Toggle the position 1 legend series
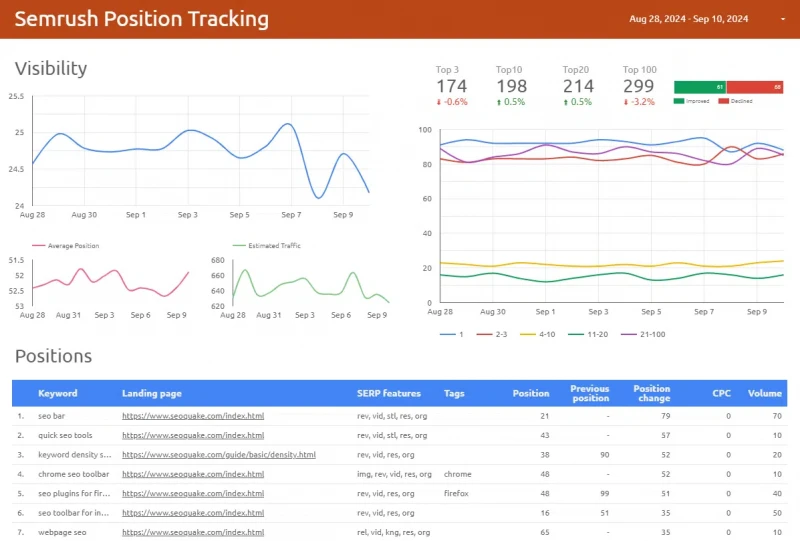The height and width of the screenshot is (541, 800). point(452,334)
